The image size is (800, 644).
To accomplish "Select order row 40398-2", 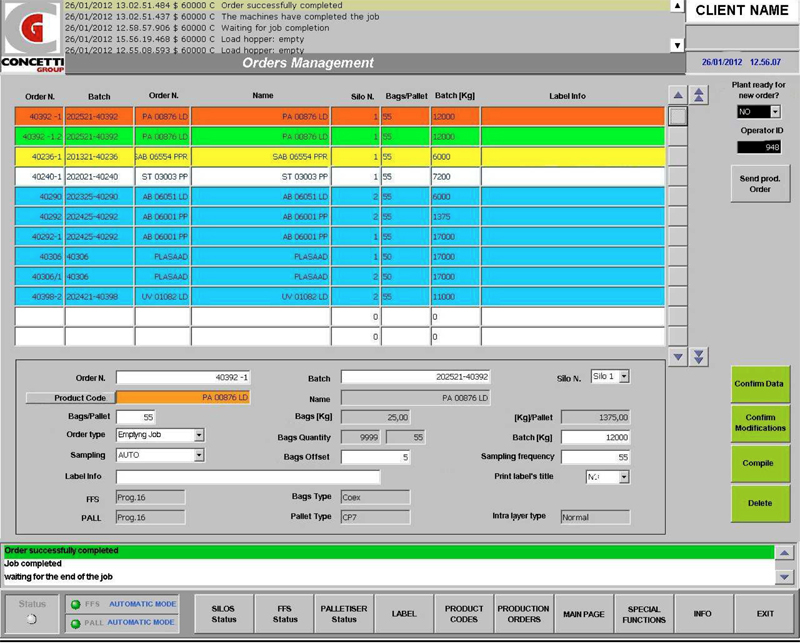I will point(340,296).
